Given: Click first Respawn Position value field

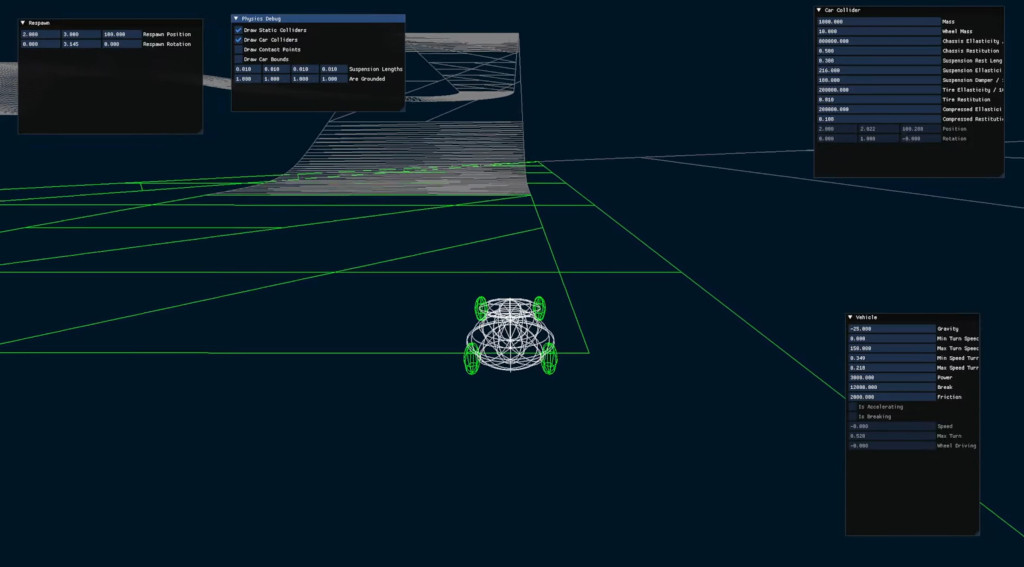Looking at the screenshot, I should tap(39, 34).
